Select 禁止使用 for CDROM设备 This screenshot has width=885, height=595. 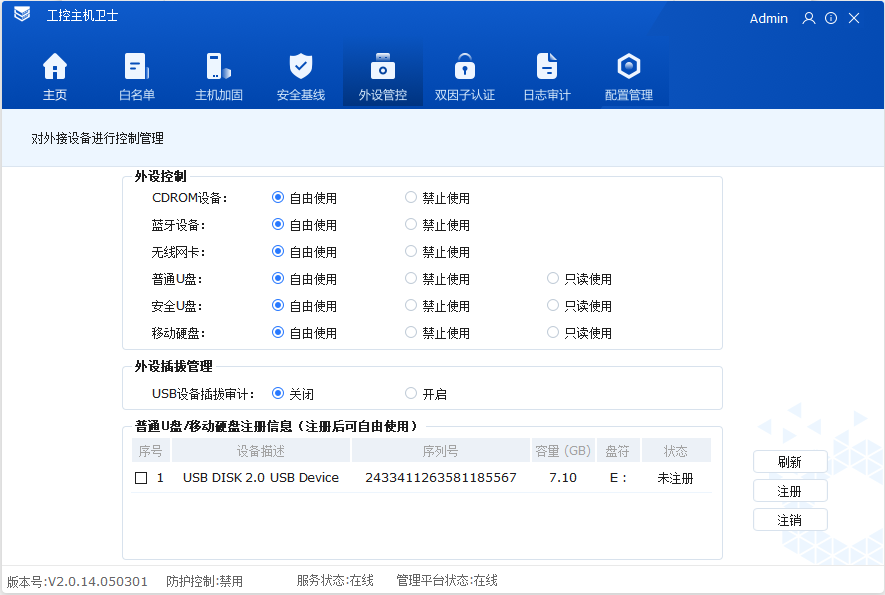[x=410, y=197]
